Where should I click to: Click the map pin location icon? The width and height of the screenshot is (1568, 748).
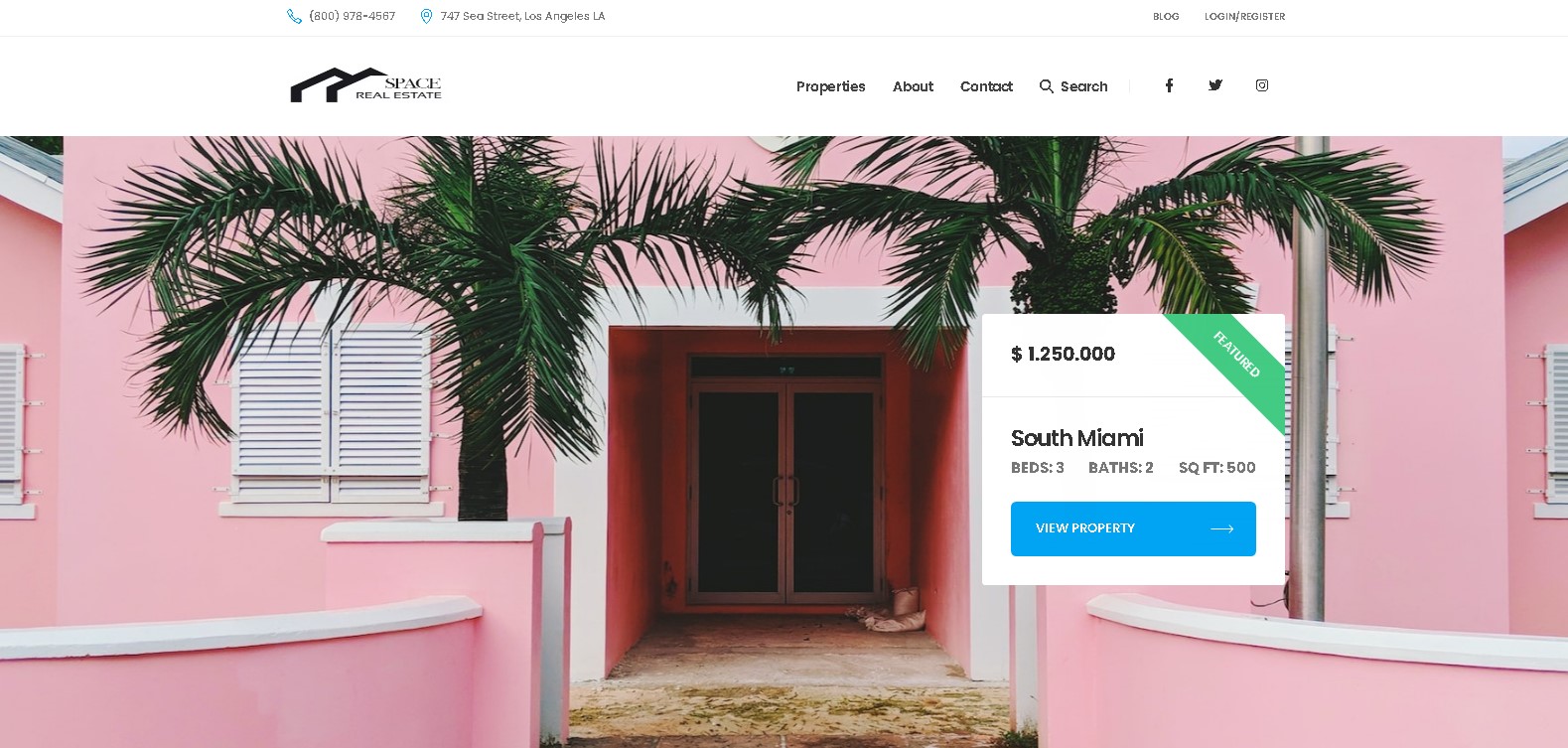426,16
